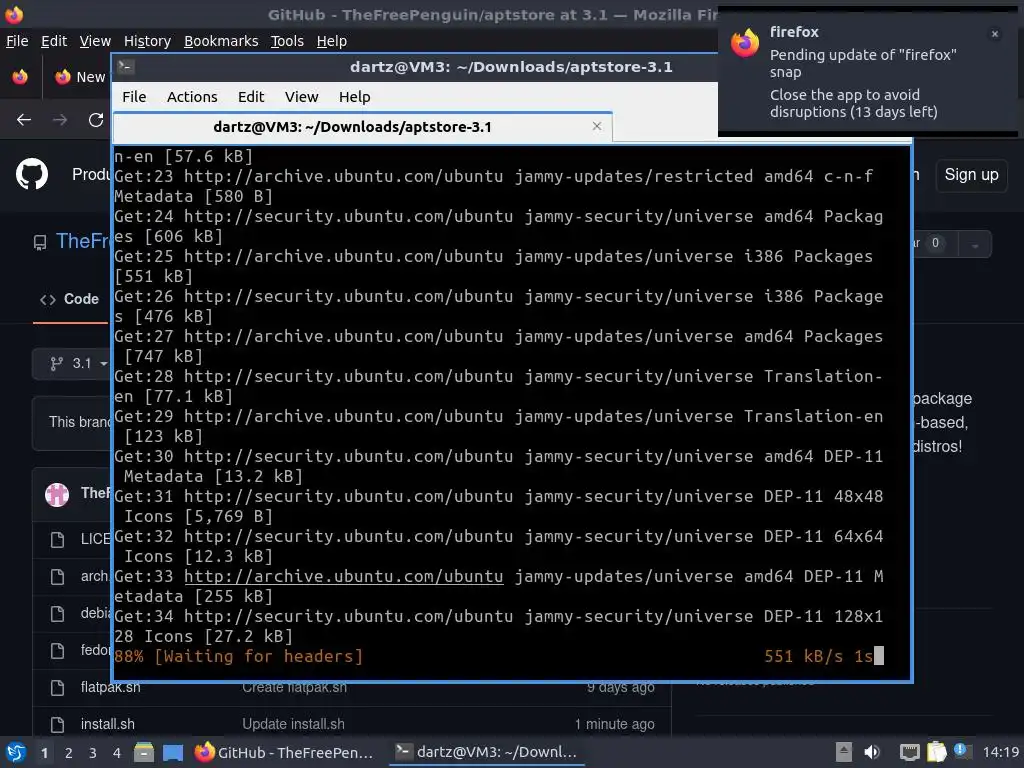Click the file icon beside LICENSE row

coord(57,539)
